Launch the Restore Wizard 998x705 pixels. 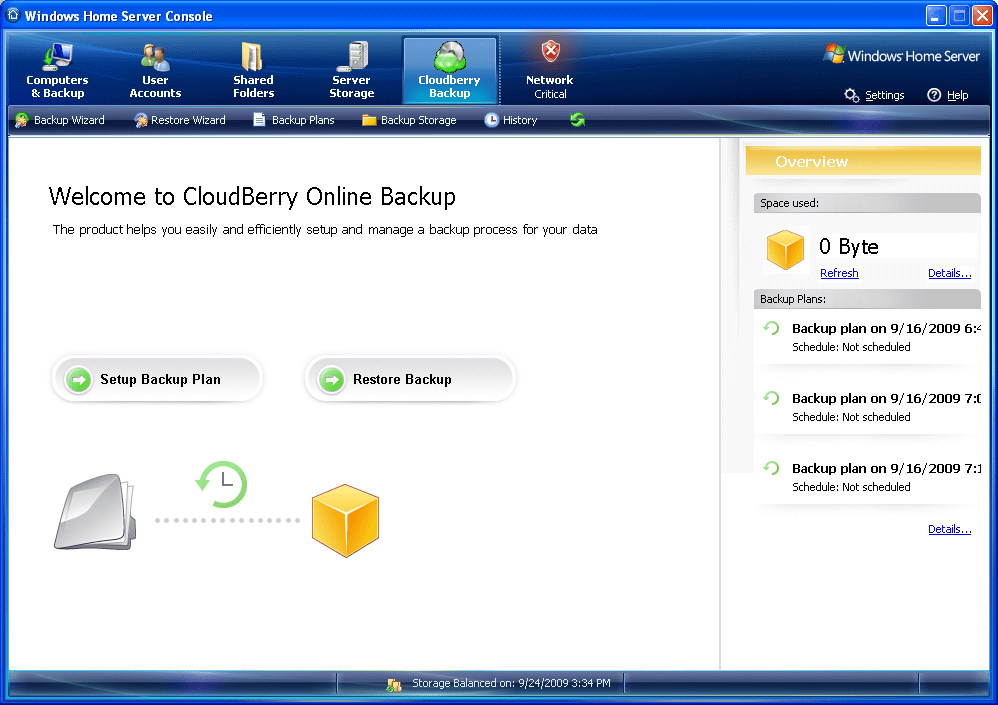pos(179,120)
